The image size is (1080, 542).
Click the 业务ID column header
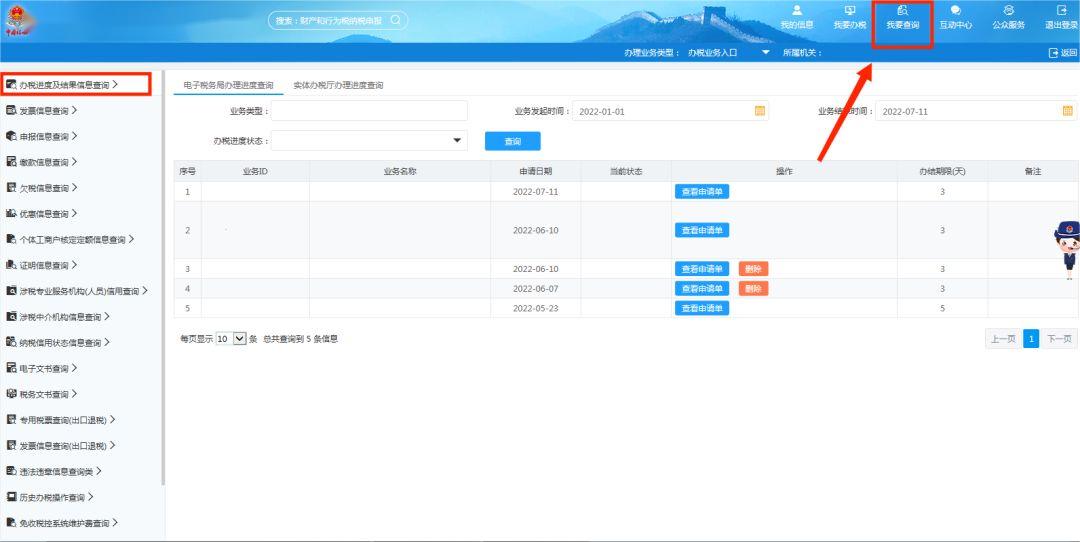pos(255,171)
